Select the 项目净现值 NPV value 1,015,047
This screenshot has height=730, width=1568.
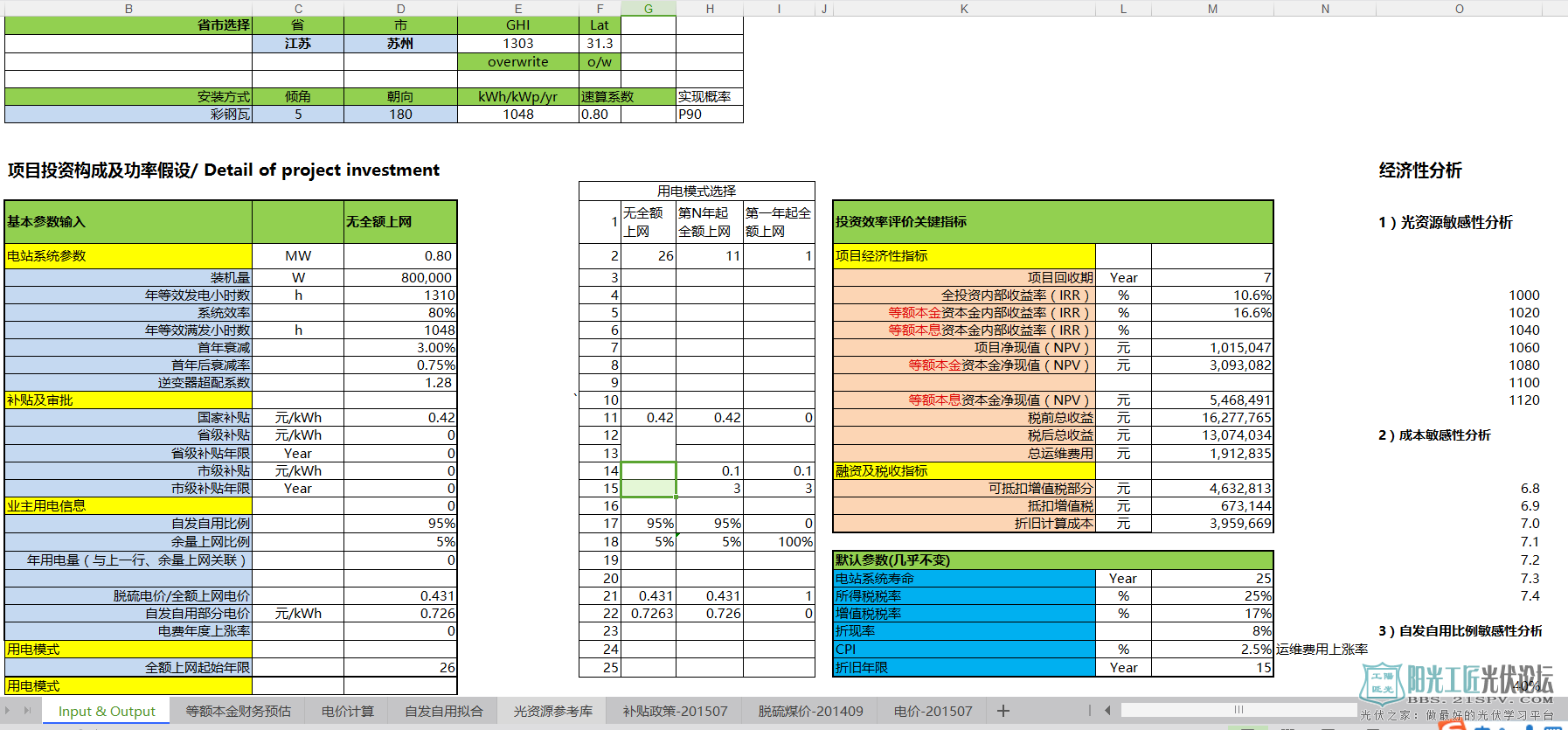coord(1212,348)
